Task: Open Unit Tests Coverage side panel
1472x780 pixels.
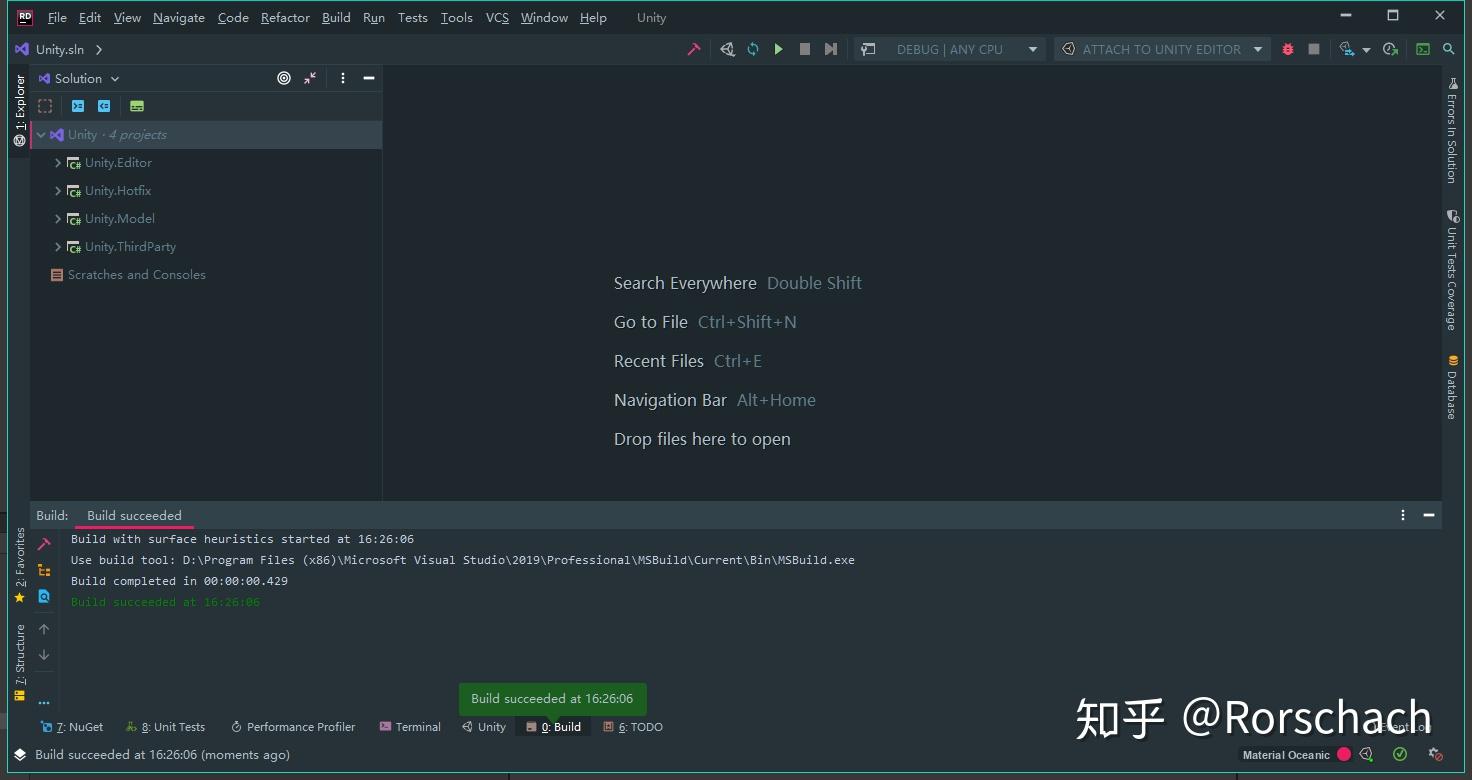Action: point(1452,270)
